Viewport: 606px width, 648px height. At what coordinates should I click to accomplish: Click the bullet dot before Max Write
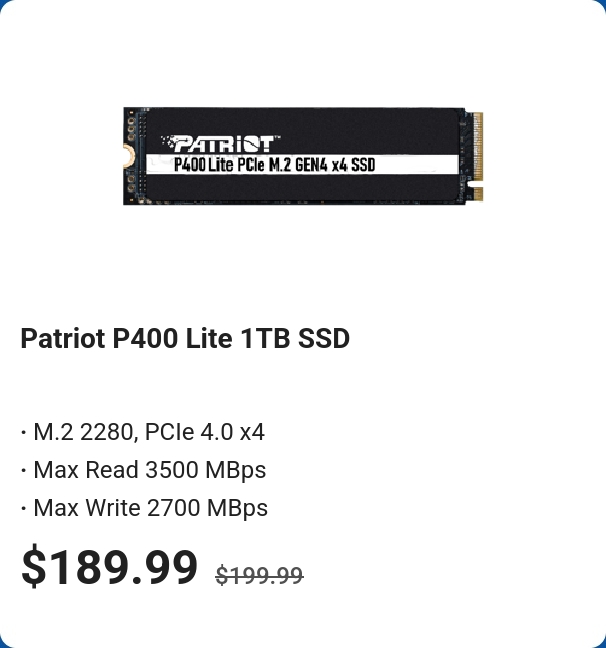(24, 508)
